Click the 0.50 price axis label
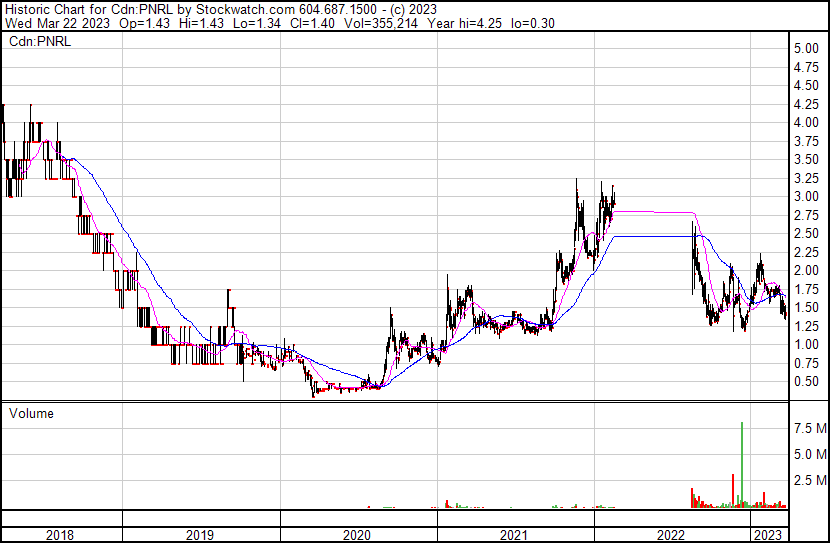Viewport: 830px width, 543px height. [806, 382]
